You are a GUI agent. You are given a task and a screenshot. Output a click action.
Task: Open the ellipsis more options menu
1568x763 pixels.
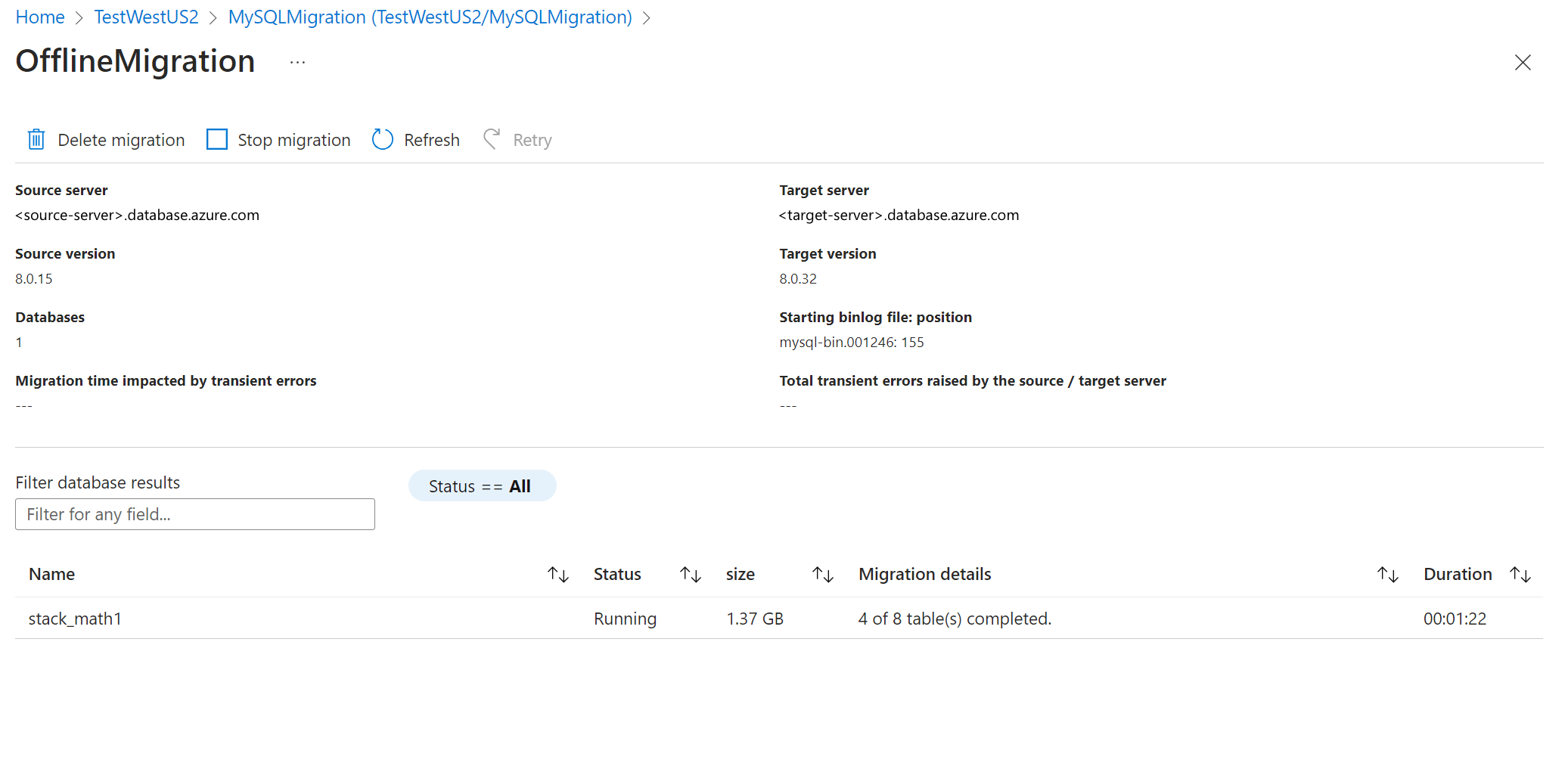297,62
